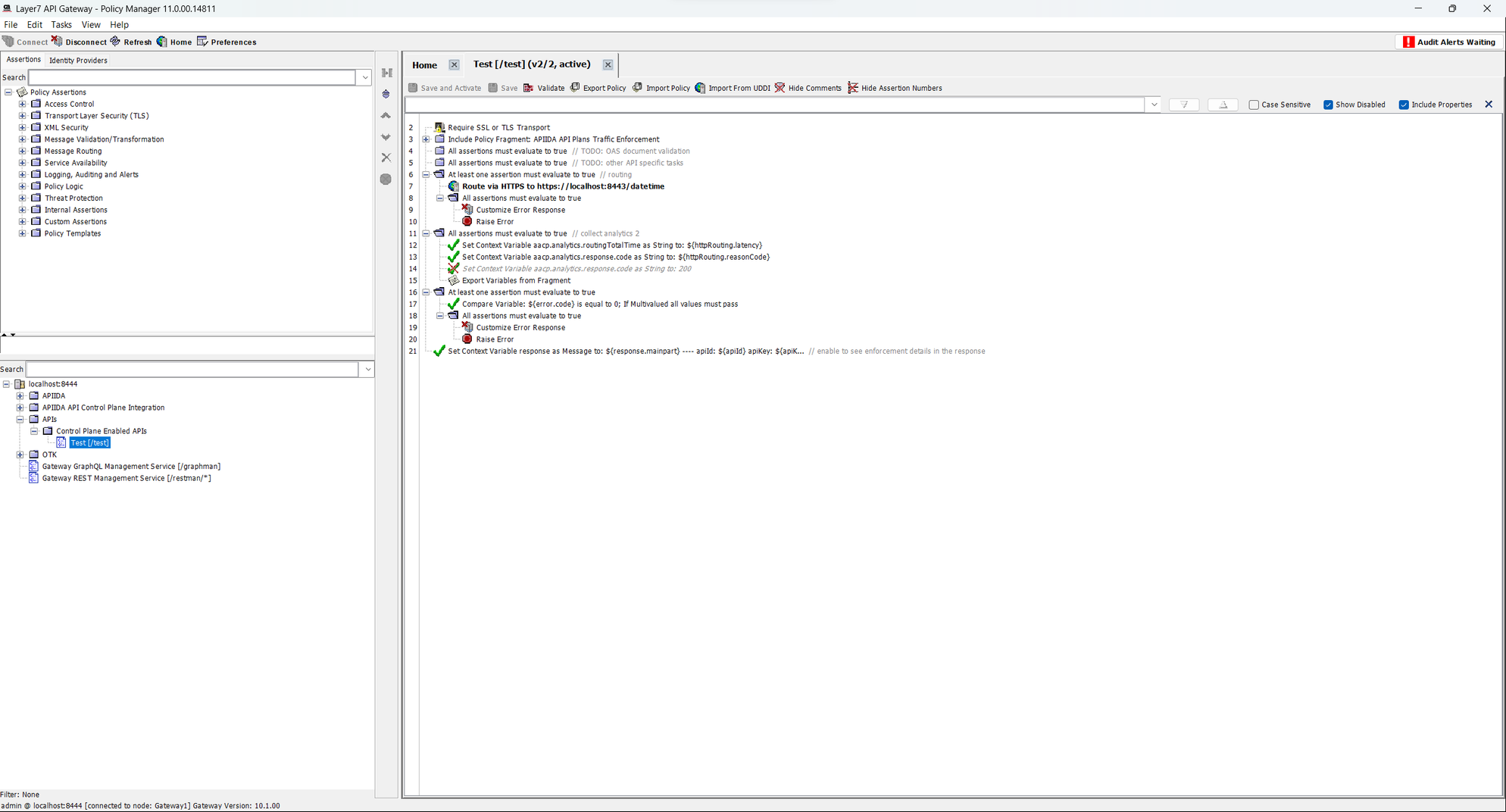Click the Audit Alerts Waiting button

1448,42
